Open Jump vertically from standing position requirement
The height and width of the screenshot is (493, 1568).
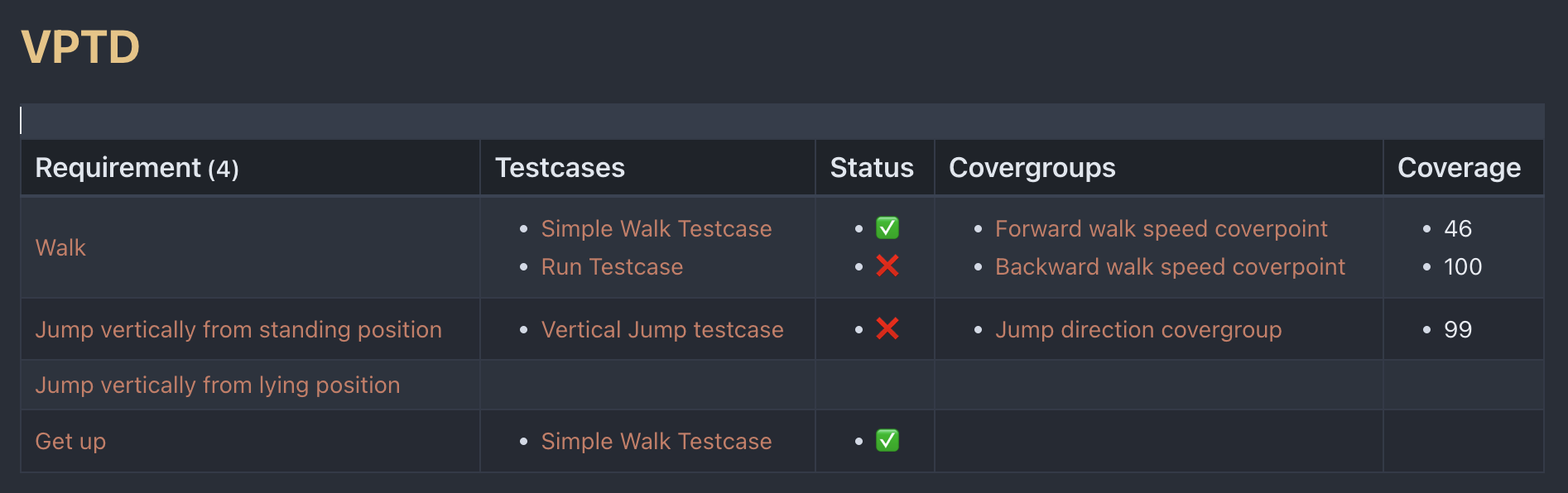[238, 329]
